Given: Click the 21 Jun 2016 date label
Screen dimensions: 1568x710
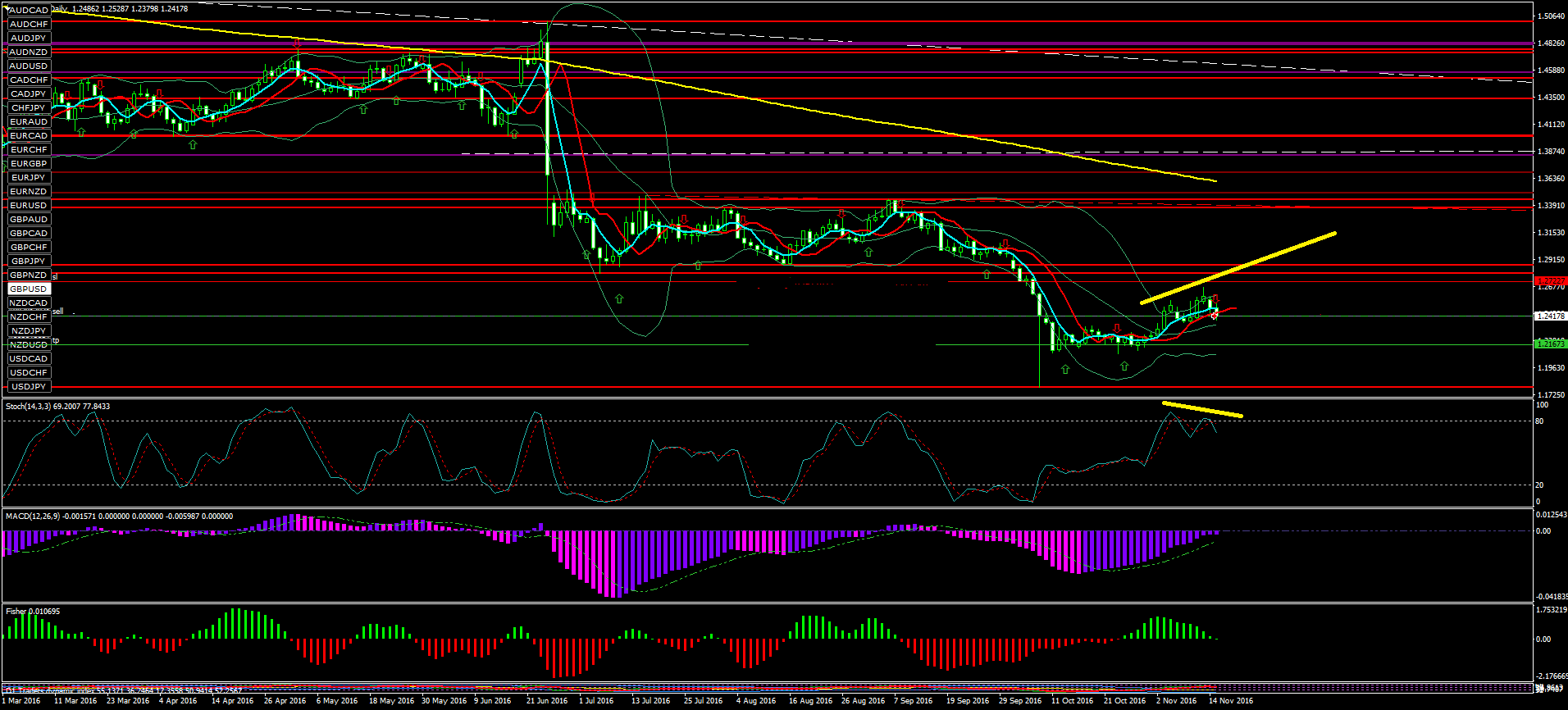Looking at the screenshot, I should pos(547,701).
